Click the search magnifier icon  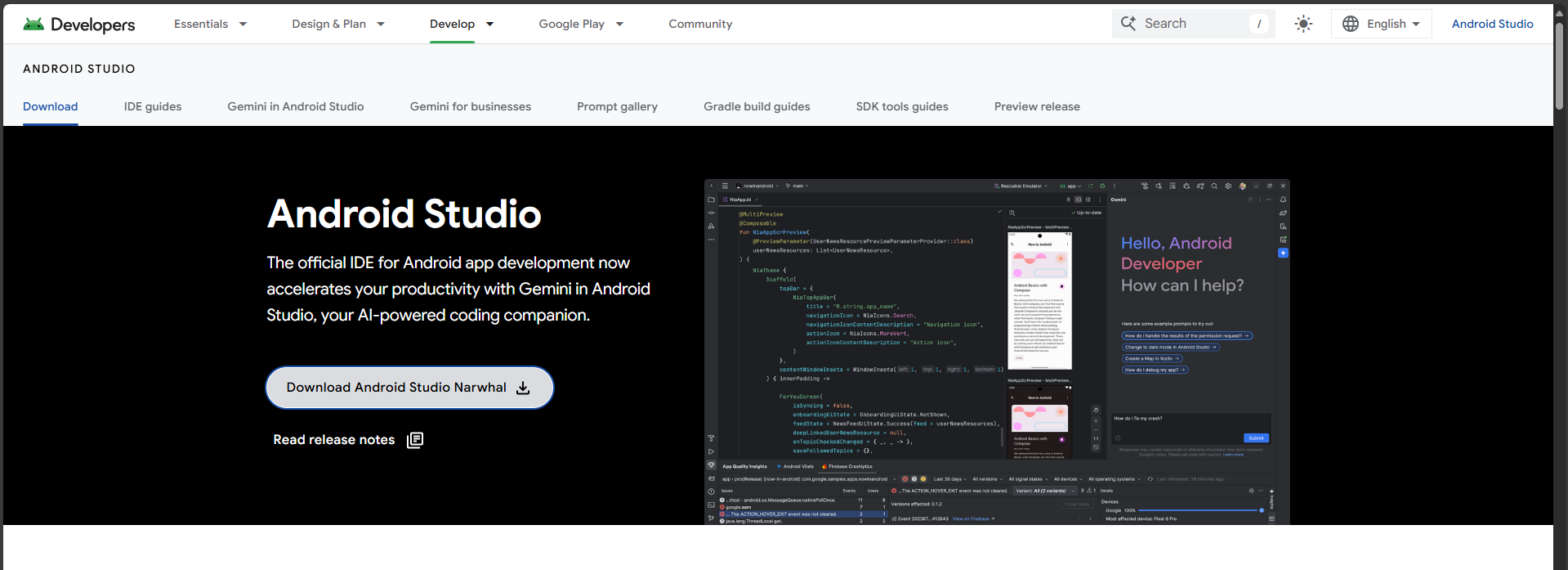point(1128,24)
